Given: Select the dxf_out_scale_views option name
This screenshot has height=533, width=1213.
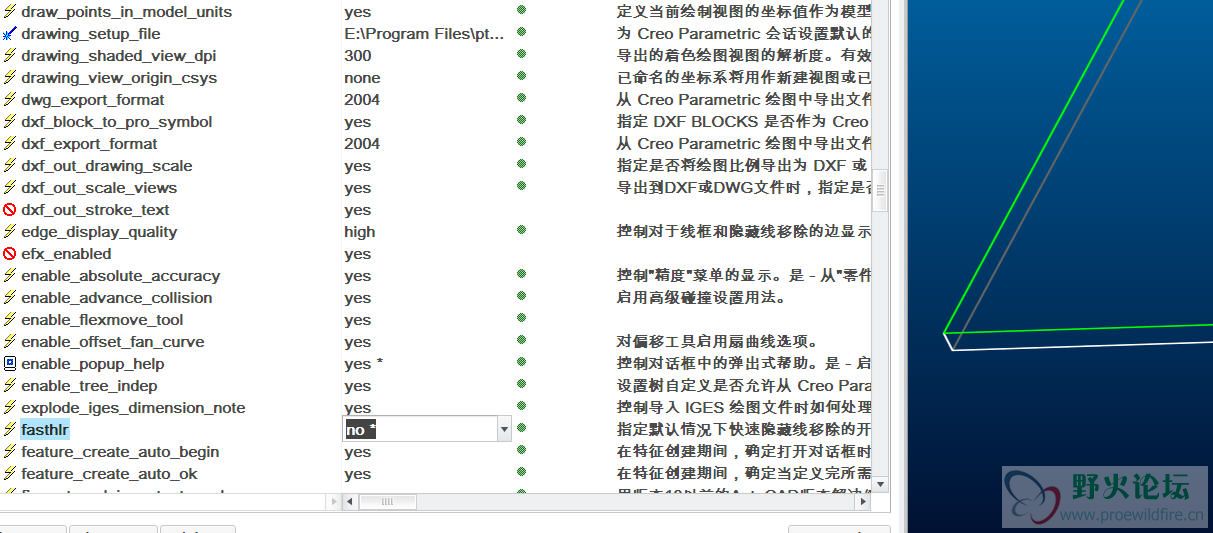Looking at the screenshot, I should click(99, 188).
